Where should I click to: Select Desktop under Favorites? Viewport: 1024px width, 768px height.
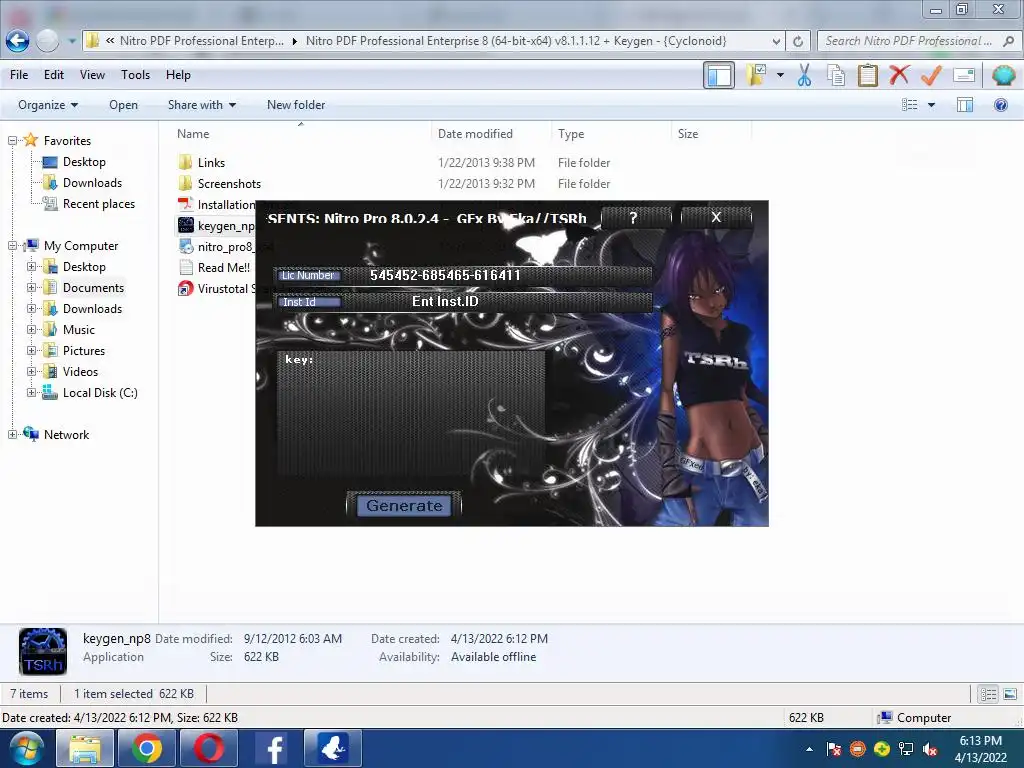[84, 161]
